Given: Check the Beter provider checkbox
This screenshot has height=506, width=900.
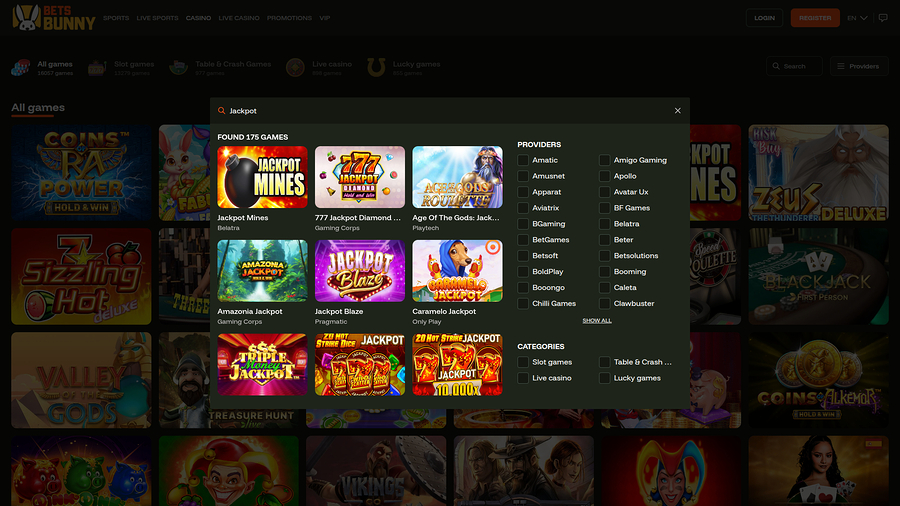Looking at the screenshot, I should coord(604,240).
